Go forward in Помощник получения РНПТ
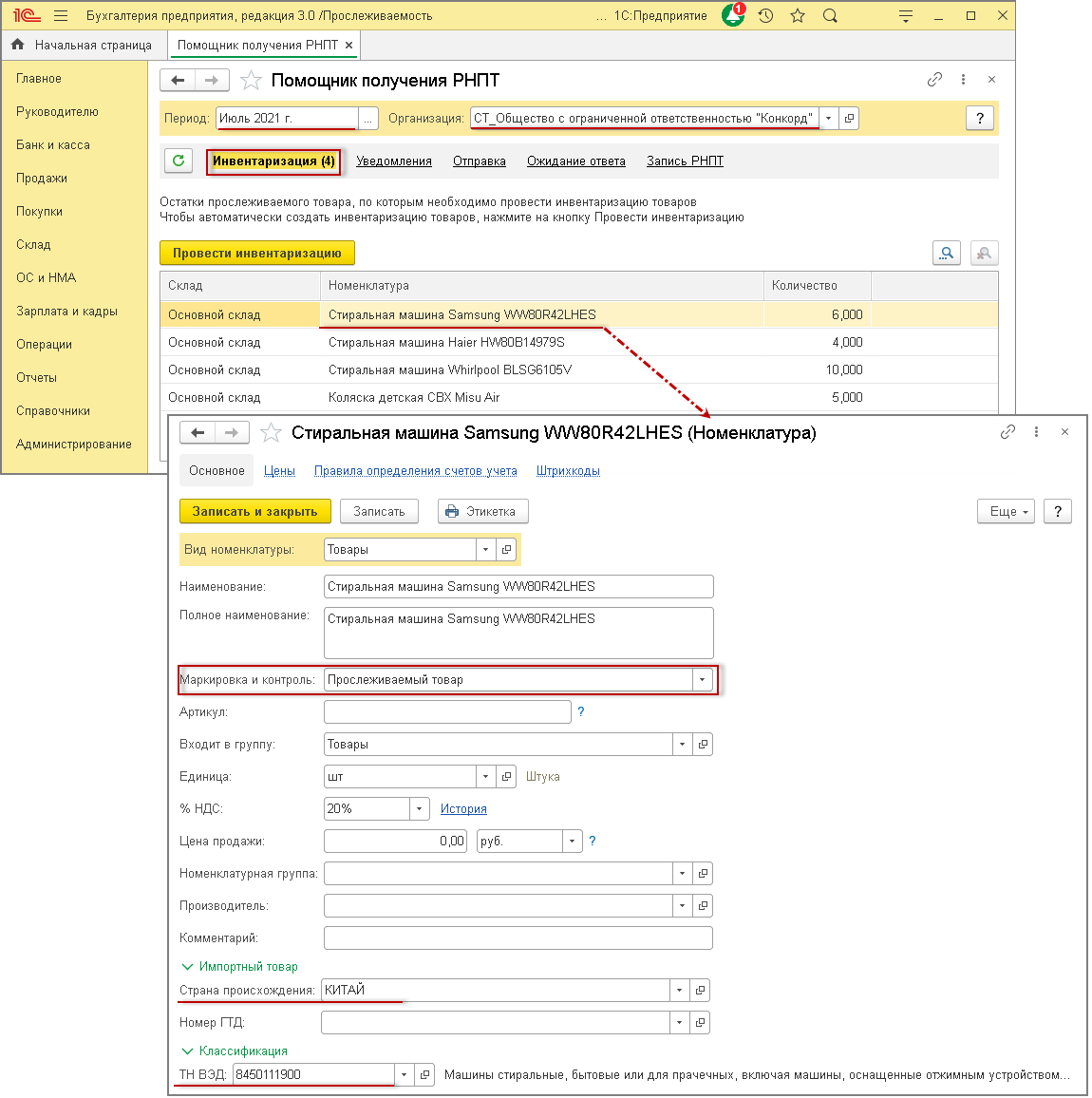 tap(212, 81)
